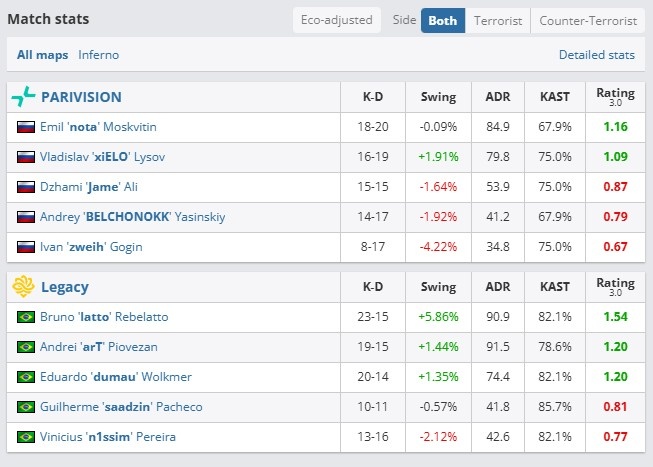Click the Russian flag beside xiELO

(26, 157)
